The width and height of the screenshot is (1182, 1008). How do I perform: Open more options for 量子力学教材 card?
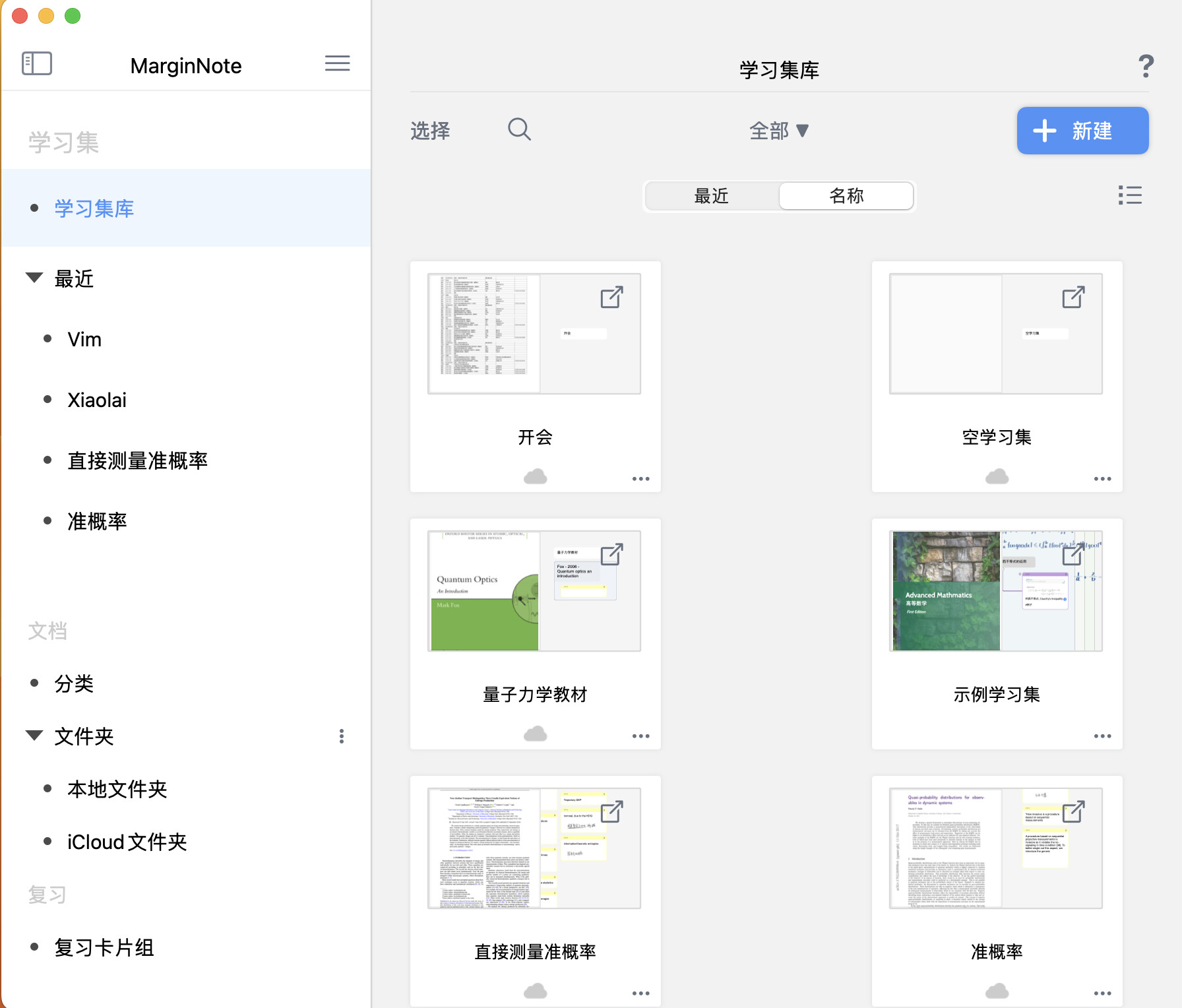[640, 736]
